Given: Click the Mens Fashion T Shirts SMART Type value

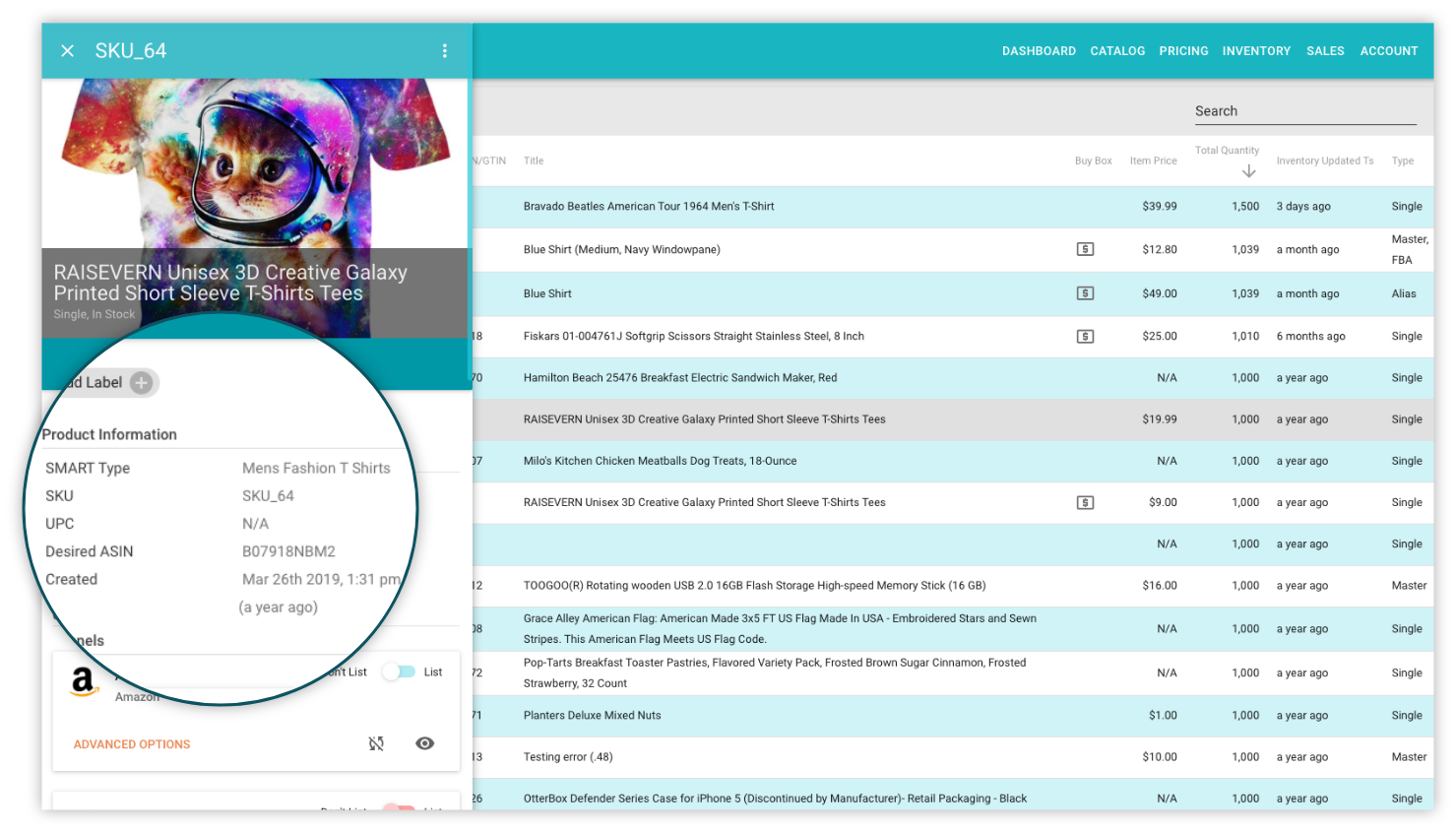Looking at the screenshot, I should point(316,469).
